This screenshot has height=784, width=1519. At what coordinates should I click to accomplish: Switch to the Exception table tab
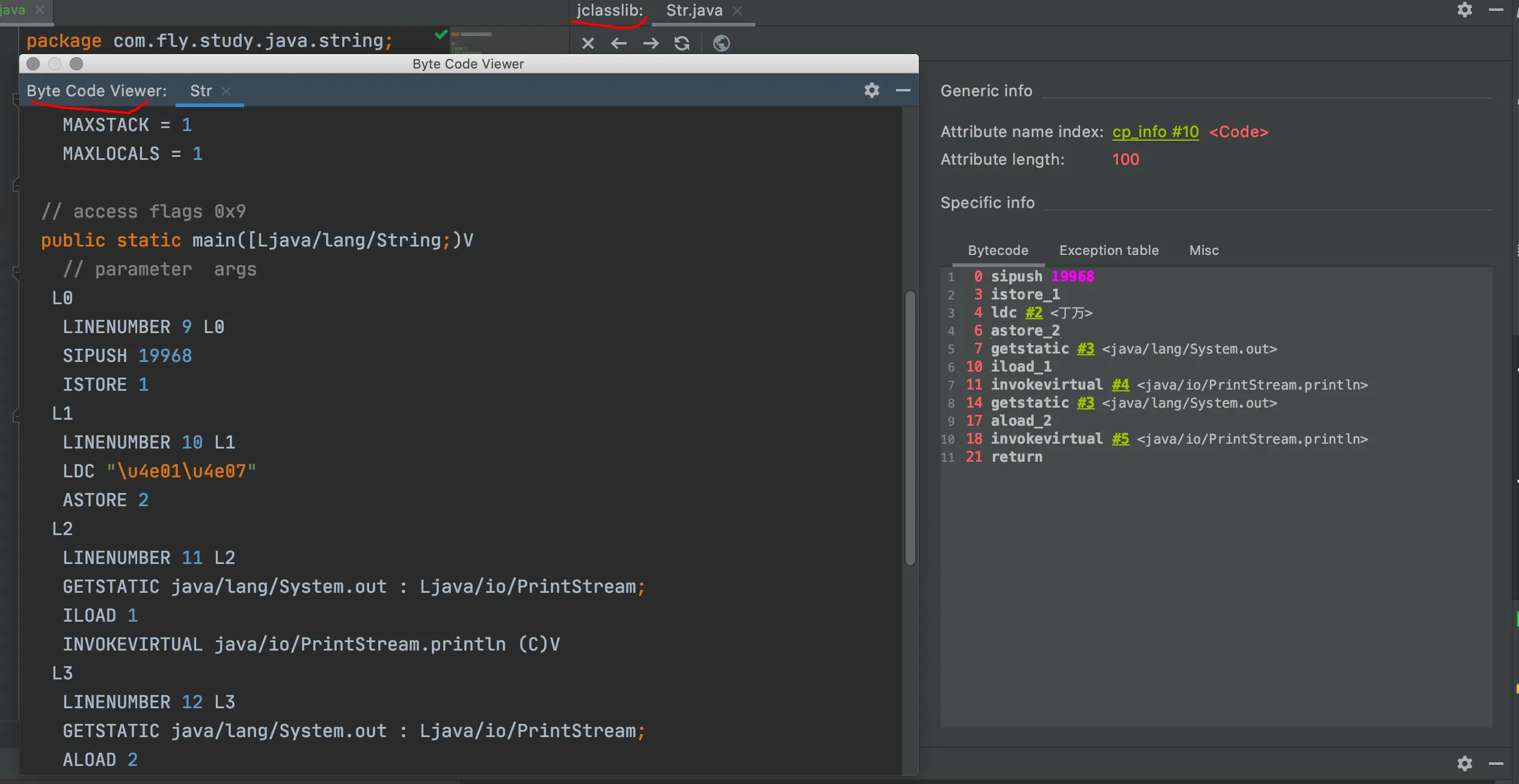[1108, 250]
